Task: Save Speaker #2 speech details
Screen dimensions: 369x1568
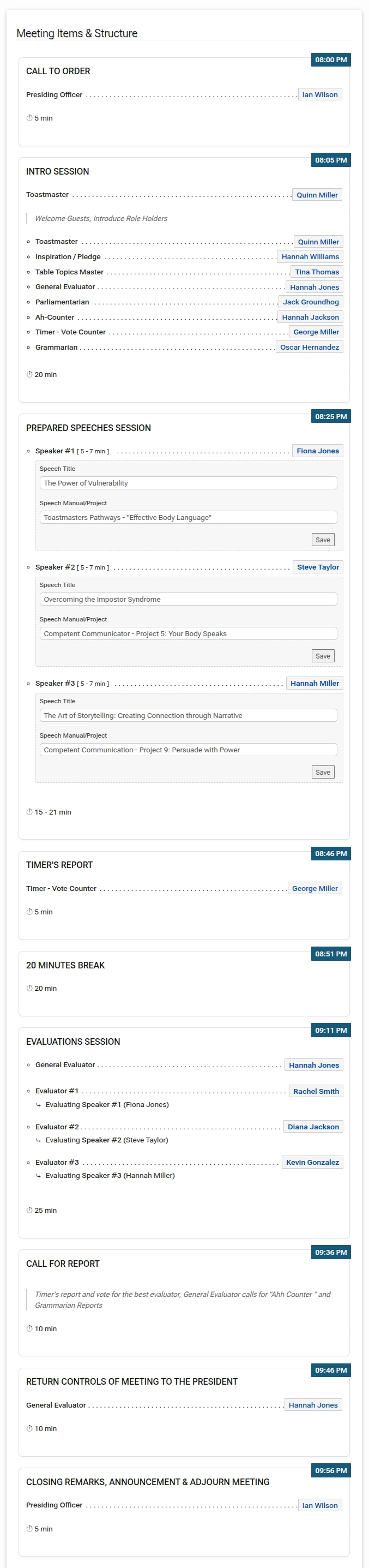Action: 323,656
